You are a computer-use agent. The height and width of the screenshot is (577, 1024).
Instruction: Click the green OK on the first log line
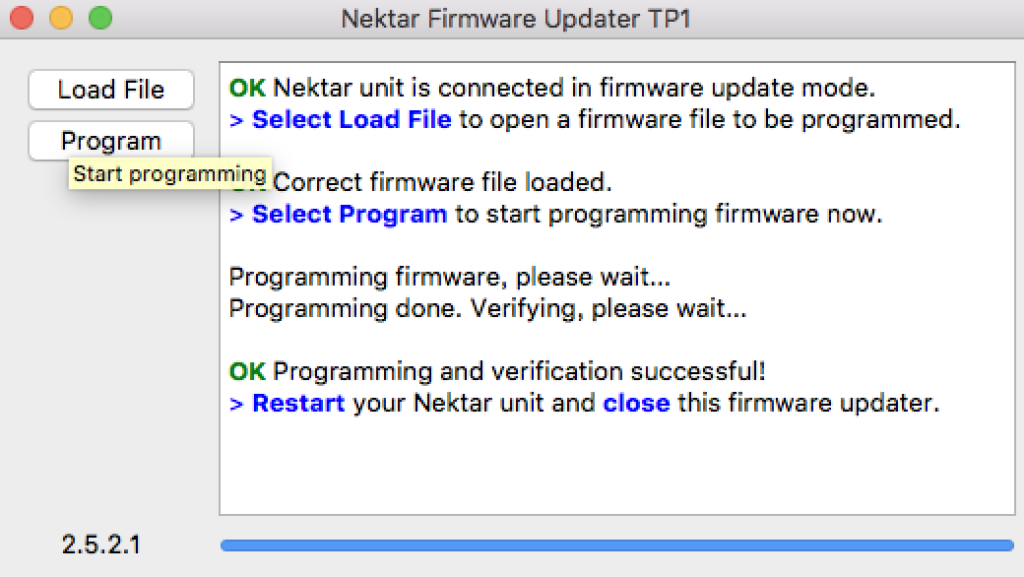pos(247,89)
